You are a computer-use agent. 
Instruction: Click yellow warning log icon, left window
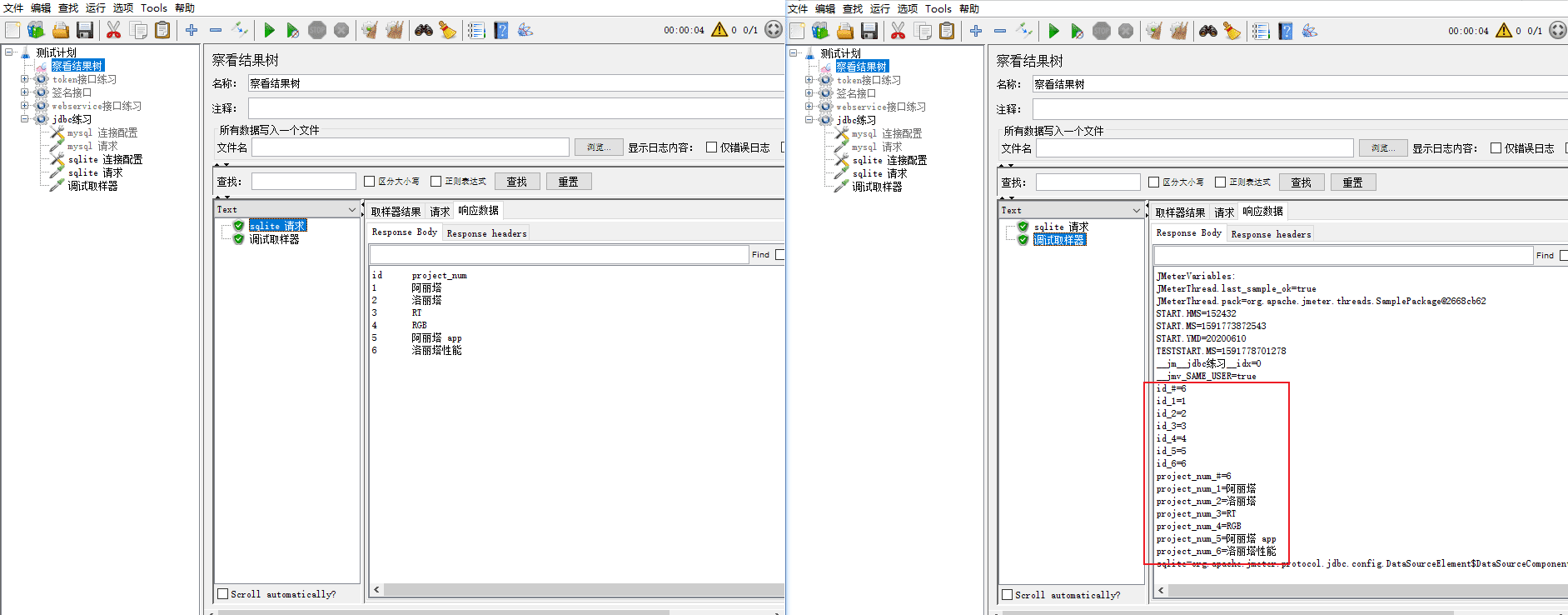(x=719, y=29)
